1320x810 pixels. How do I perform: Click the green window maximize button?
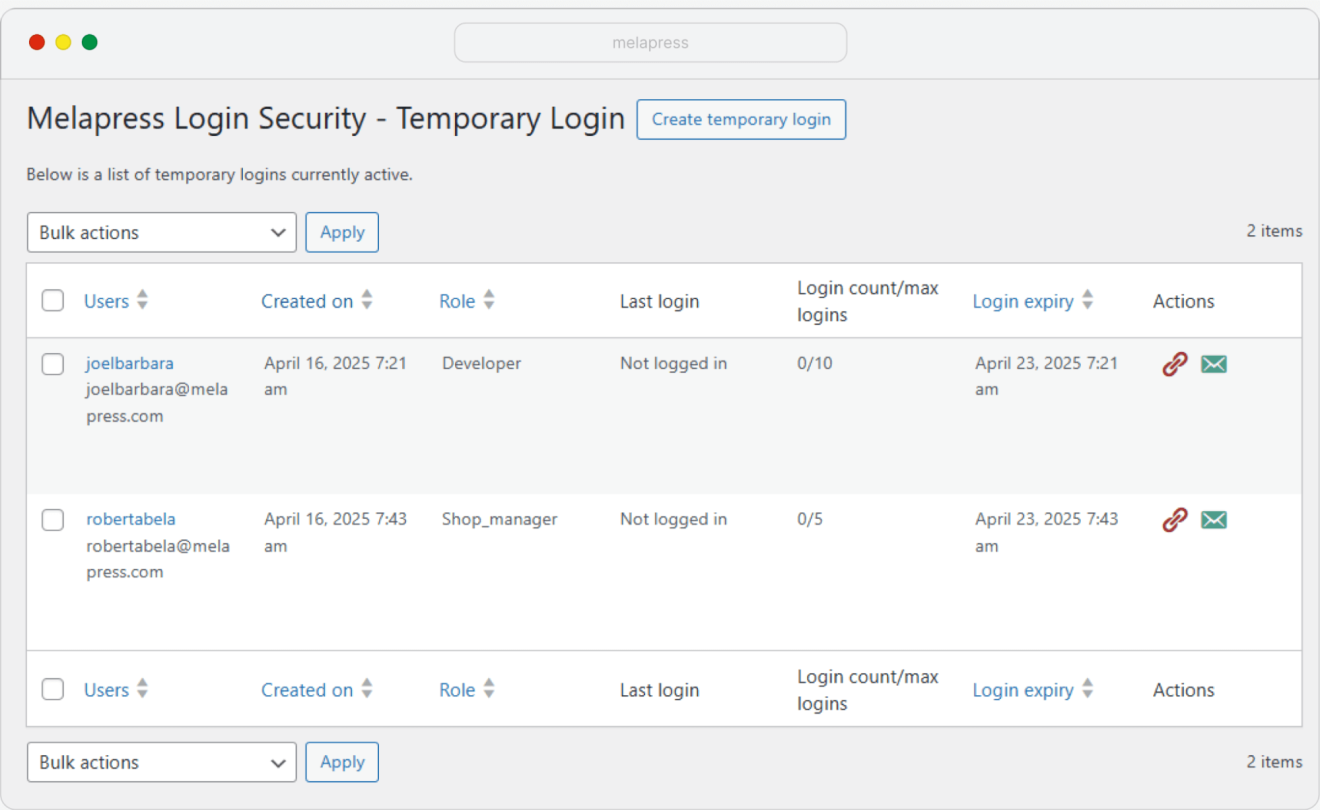point(89,42)
